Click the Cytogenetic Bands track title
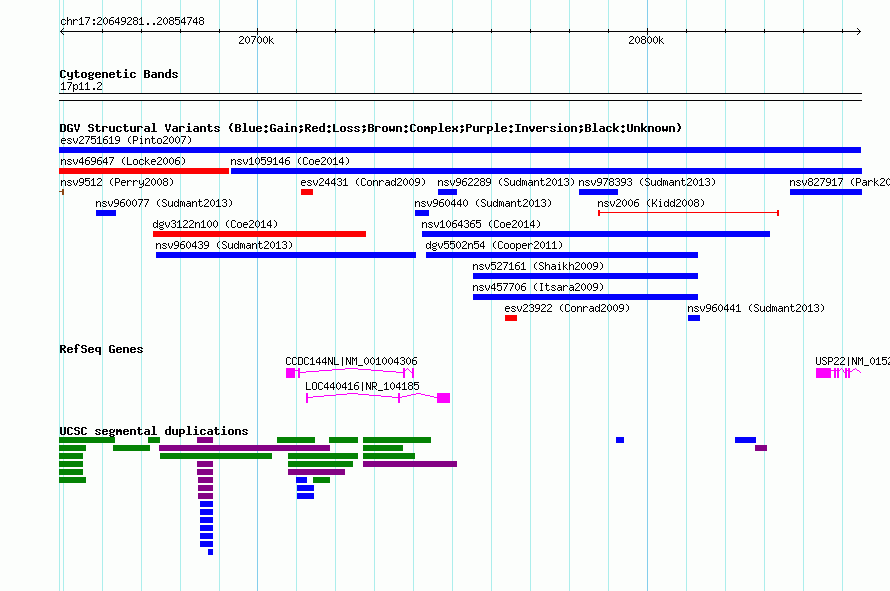The image size is (890, 591). (119, 74)
